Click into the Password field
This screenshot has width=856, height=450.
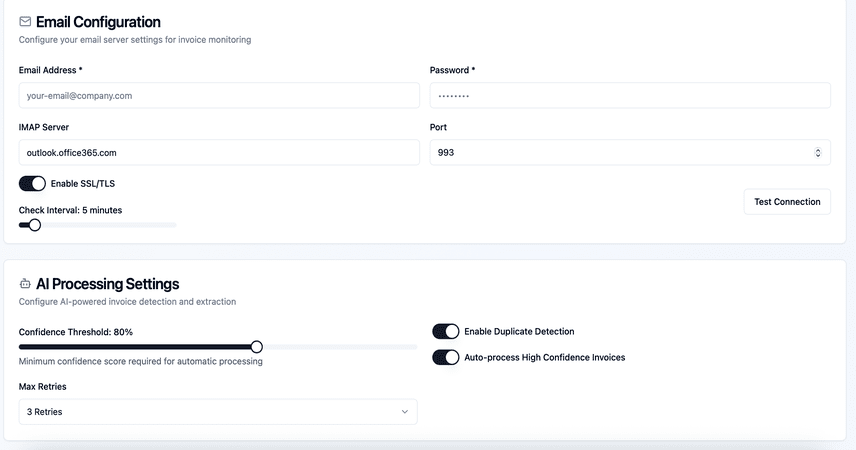point(630,96)
